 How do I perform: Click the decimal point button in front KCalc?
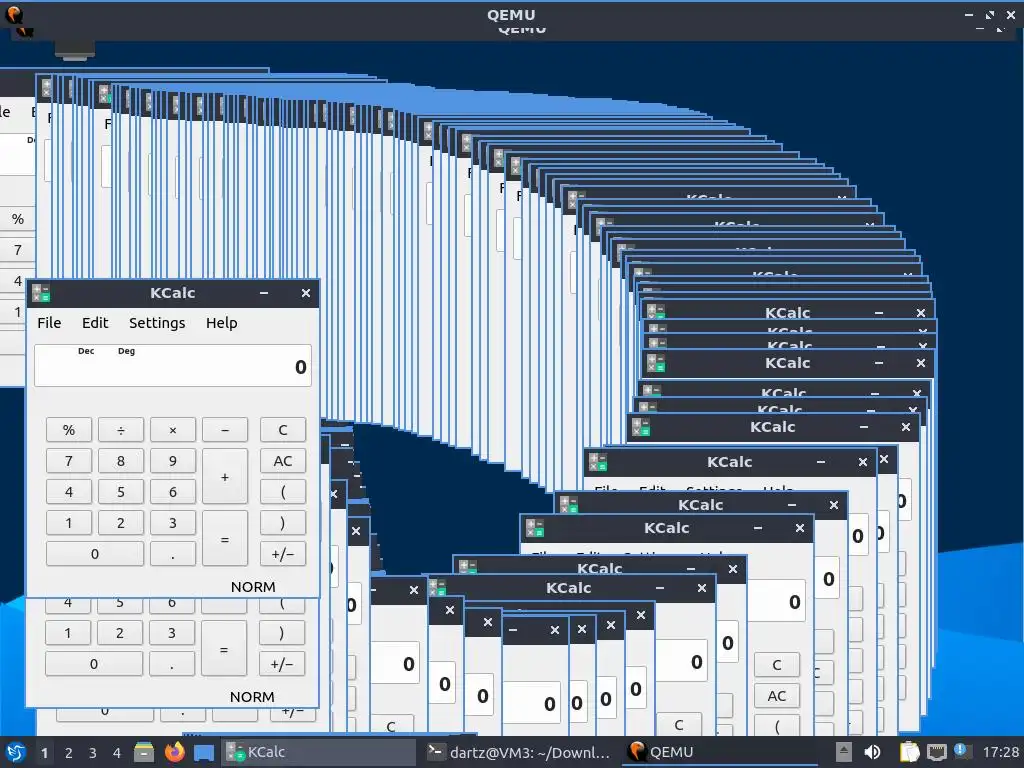[x=172, y=554]
